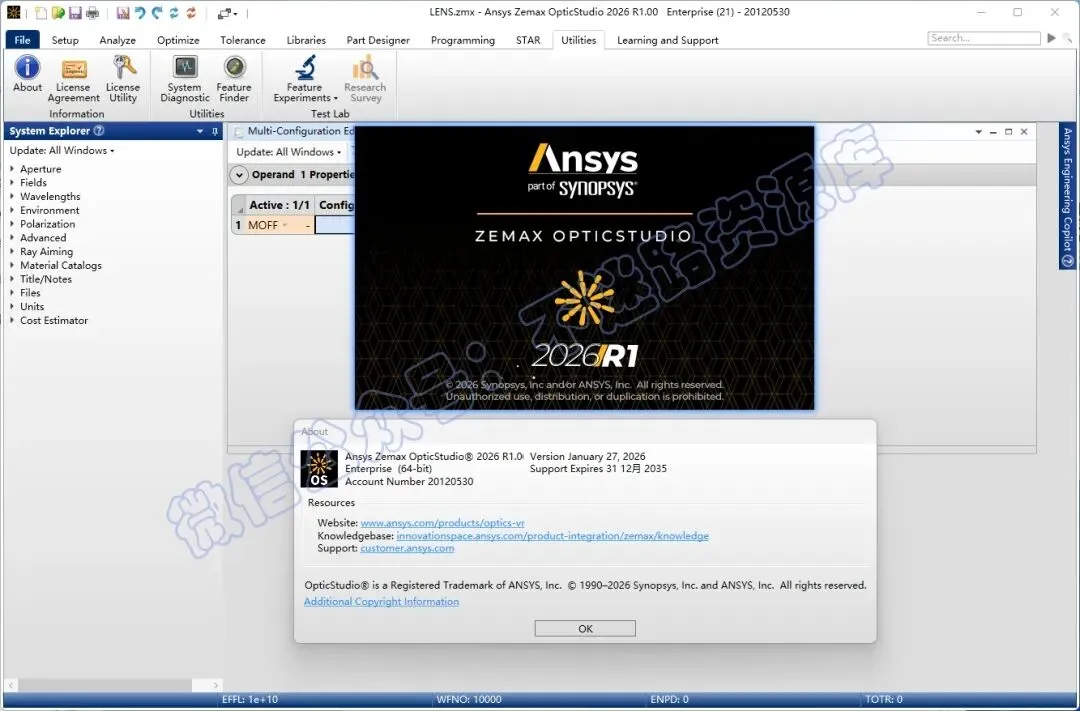The height and width of the screenshot is (711, 1080).
Task: Click the Copilot help question icon
Action: (x=1068, y=260)
